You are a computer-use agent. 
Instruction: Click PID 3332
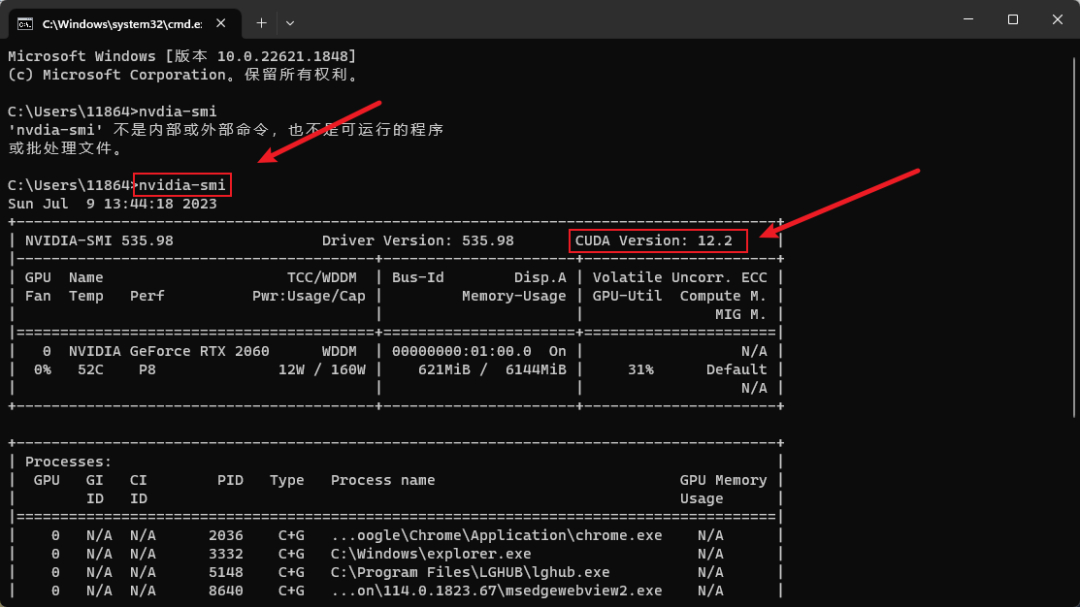(x=226, y=553)
